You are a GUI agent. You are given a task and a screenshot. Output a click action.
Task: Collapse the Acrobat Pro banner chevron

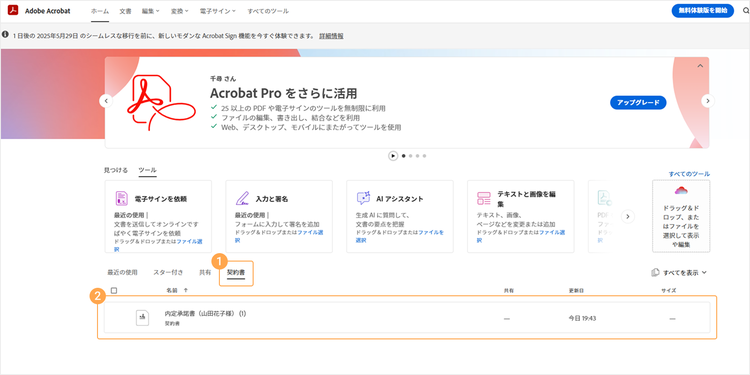[700, 66]
